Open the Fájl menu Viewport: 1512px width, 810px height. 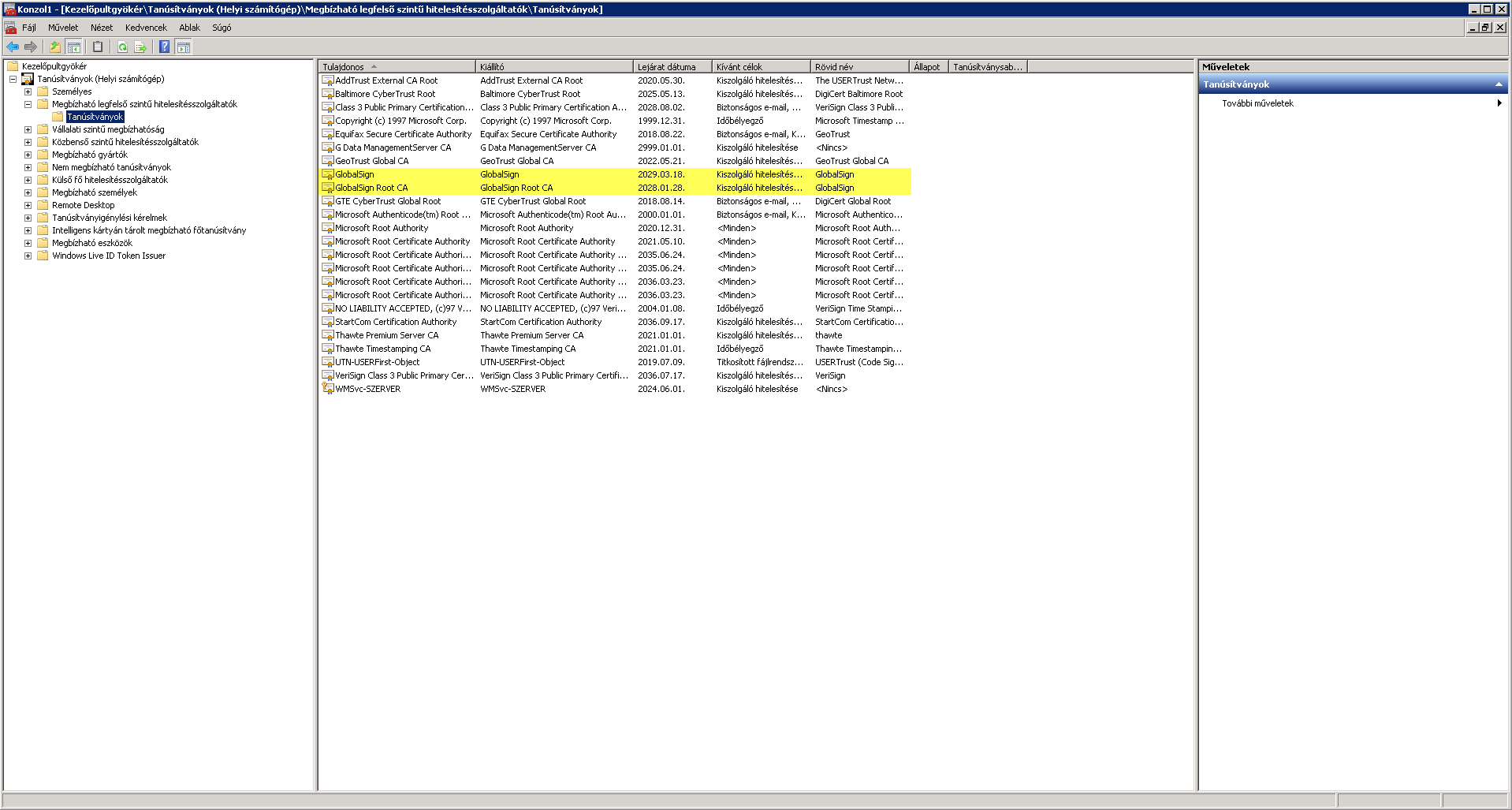tap(29, 28)
